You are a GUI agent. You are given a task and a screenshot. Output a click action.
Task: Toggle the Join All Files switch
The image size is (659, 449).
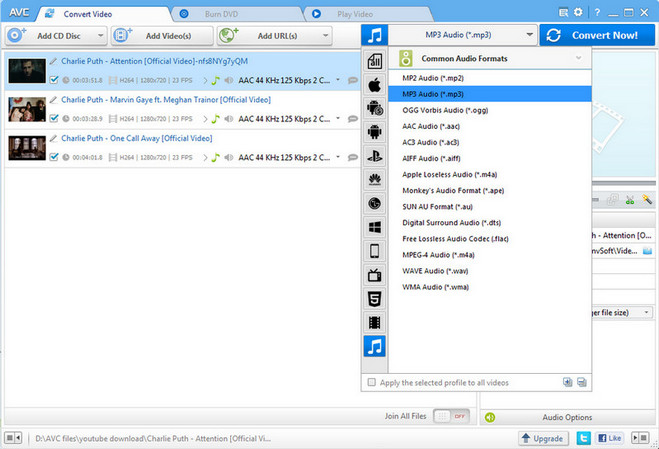451,416
